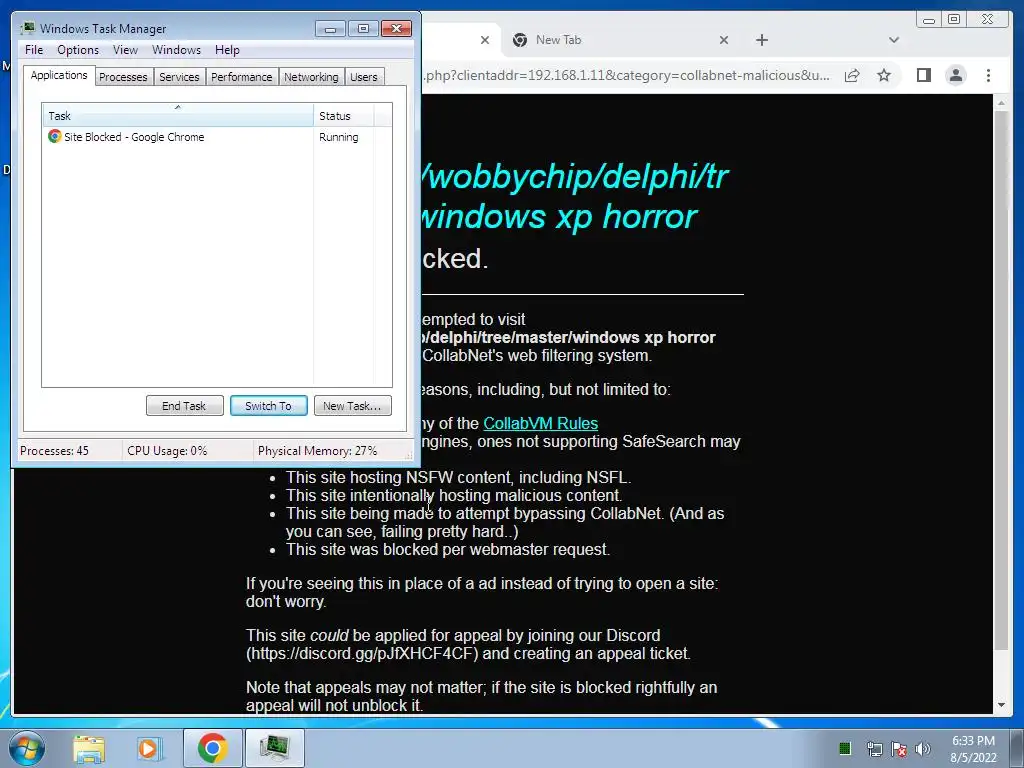Launch Windows Media Player from taskbar

pos(148,748)
